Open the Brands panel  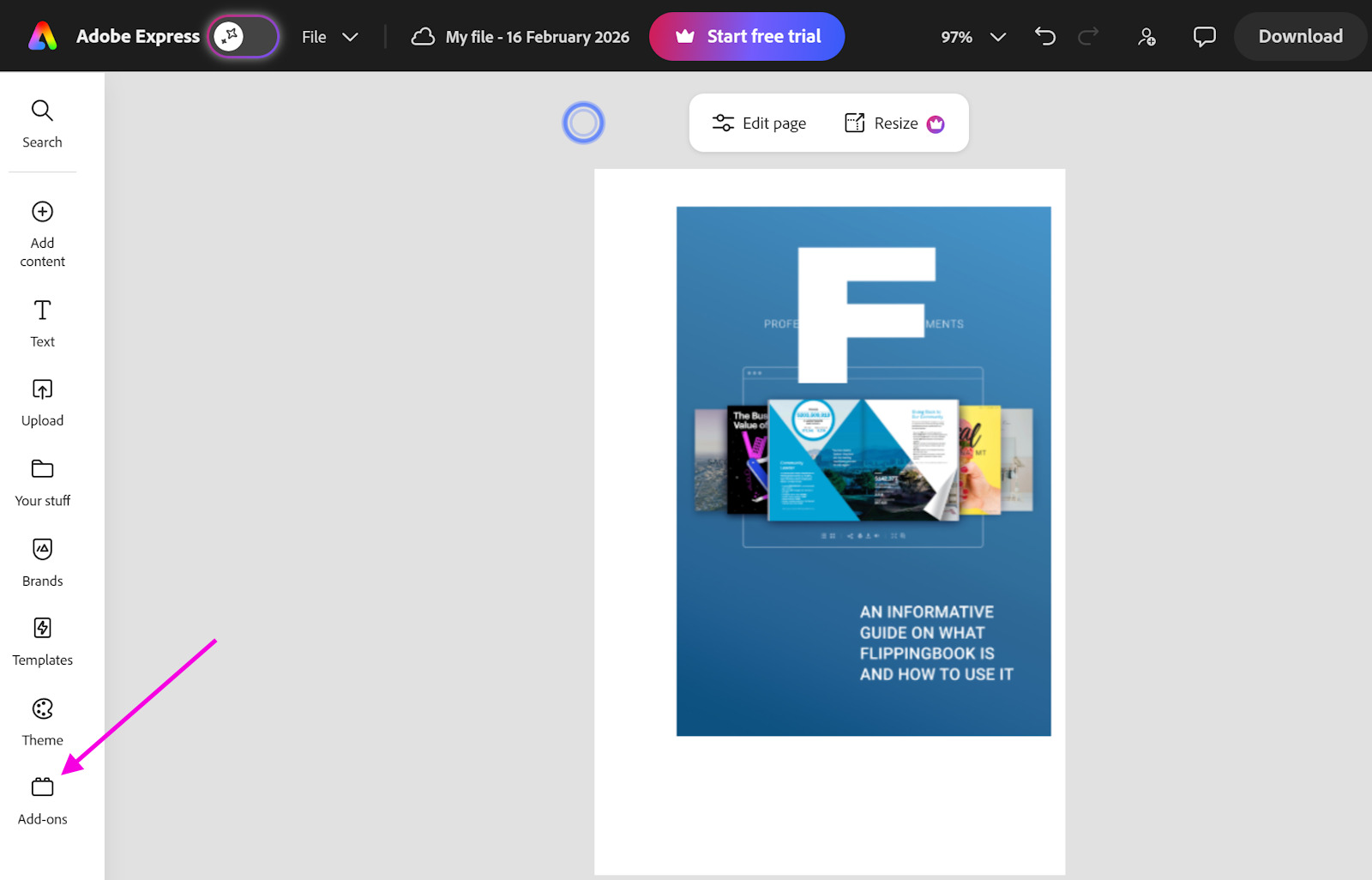tap(42, 562)
